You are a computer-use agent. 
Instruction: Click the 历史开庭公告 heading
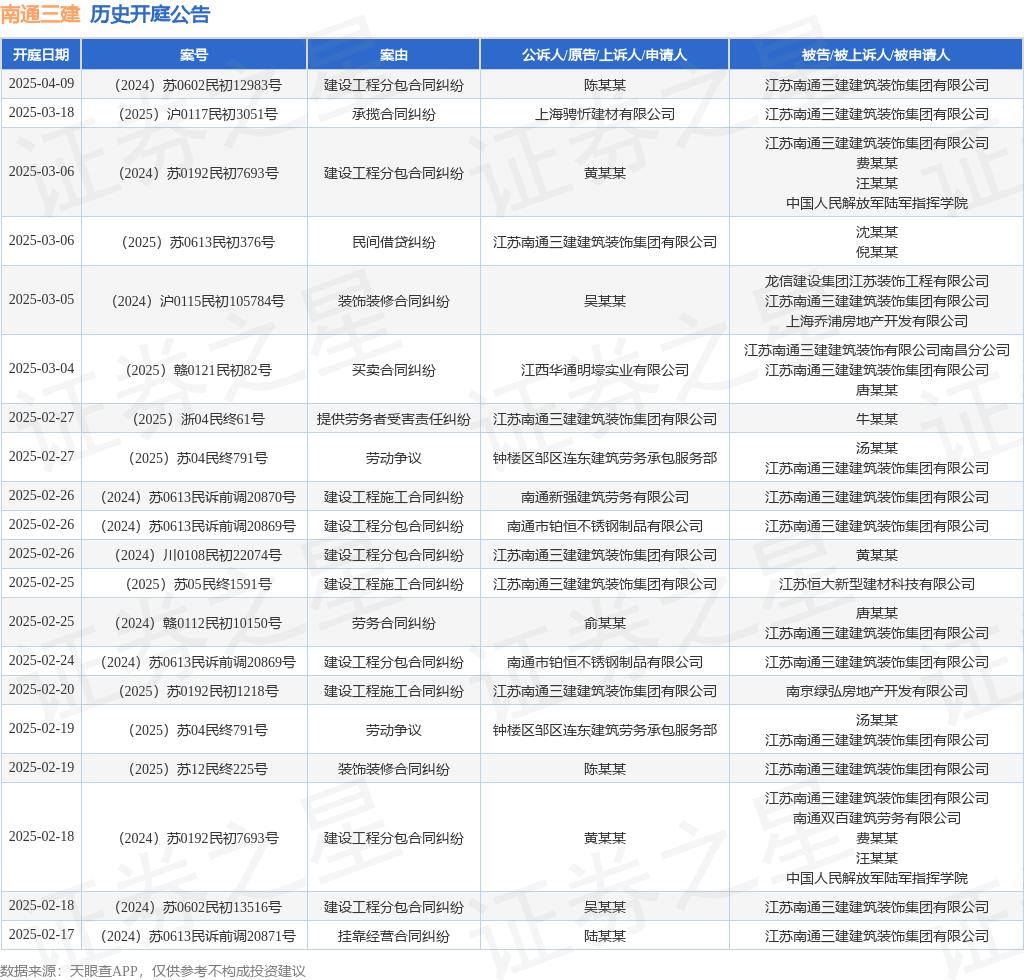click(x=150, y=14)
